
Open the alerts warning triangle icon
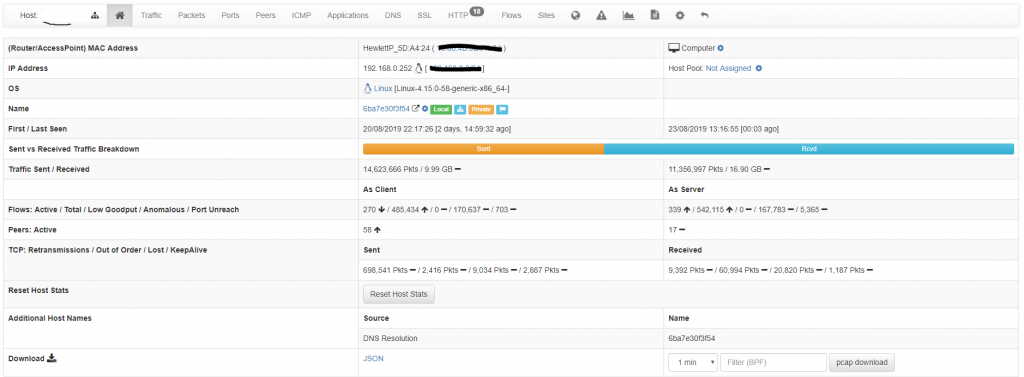[601, 15]
